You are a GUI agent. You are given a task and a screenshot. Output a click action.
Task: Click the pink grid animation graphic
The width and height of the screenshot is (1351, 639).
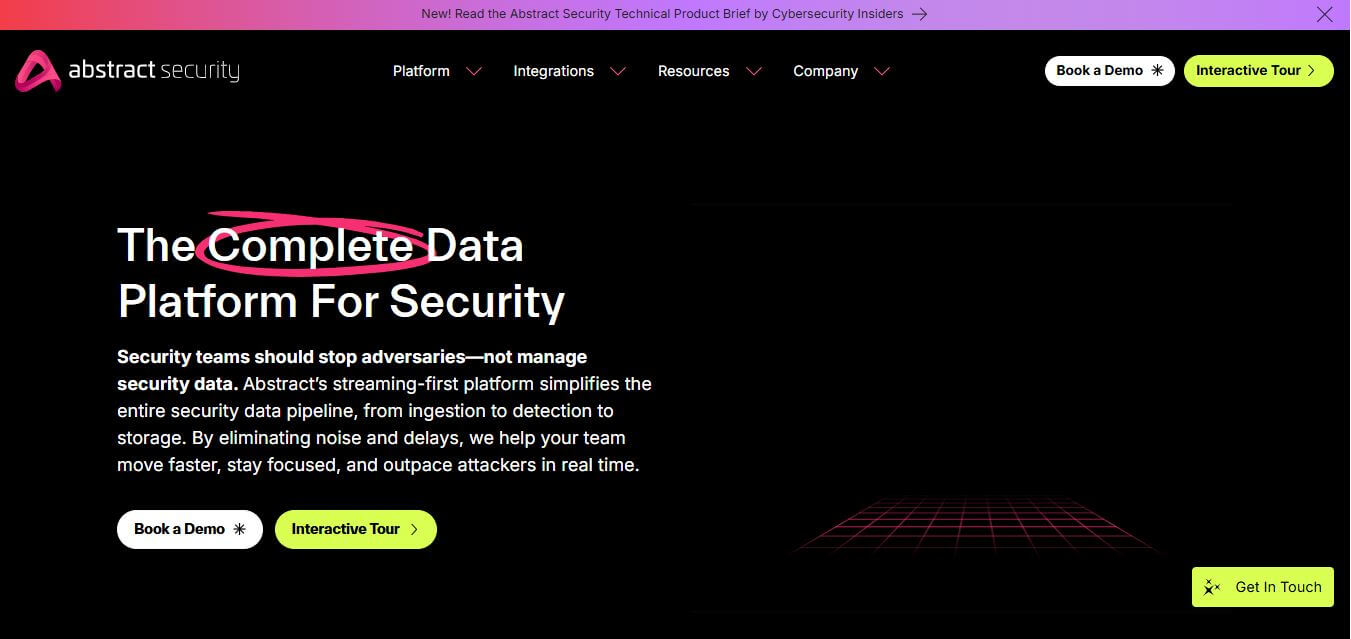tap(975, 525)
